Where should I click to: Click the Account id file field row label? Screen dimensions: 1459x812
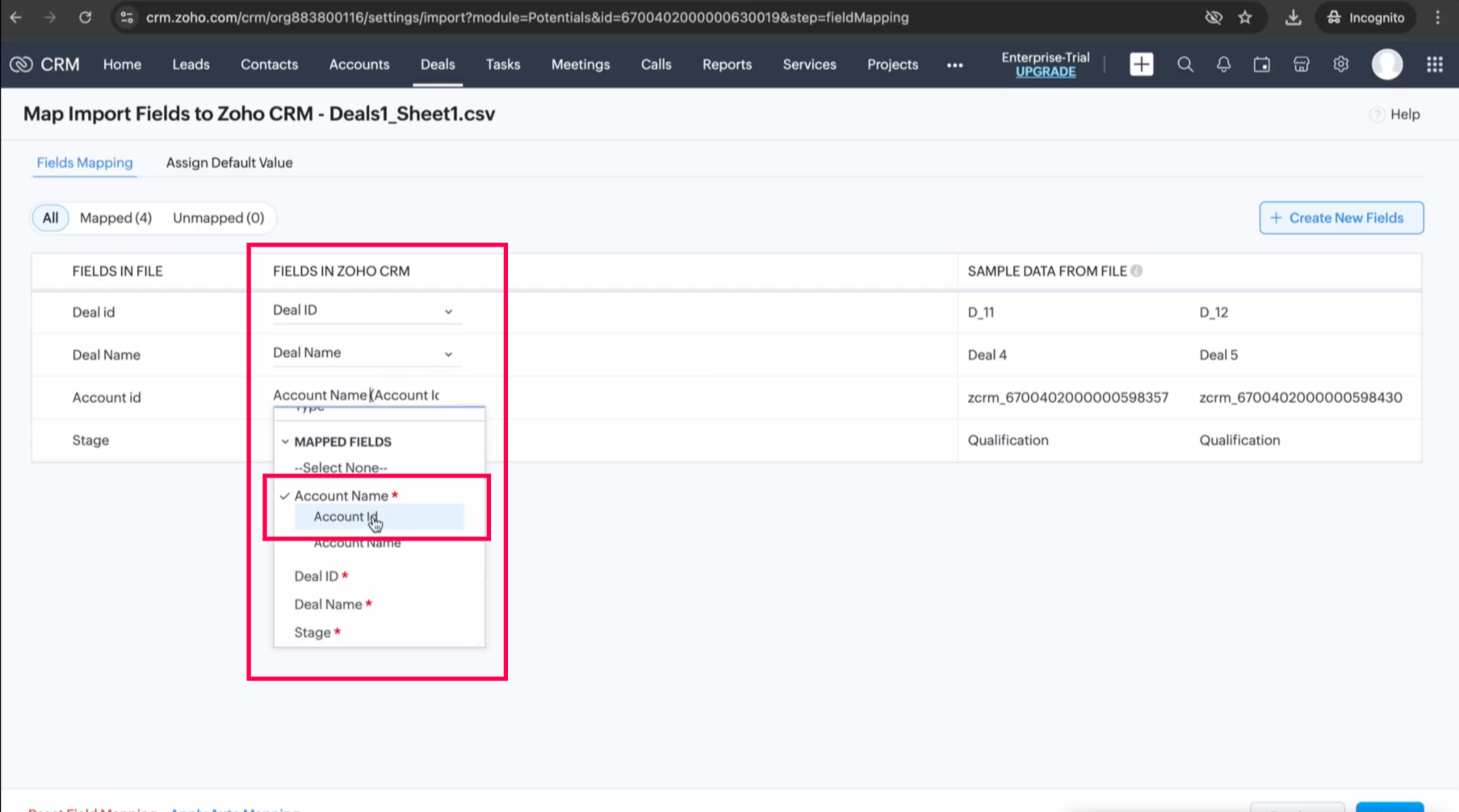coord(107,398)
